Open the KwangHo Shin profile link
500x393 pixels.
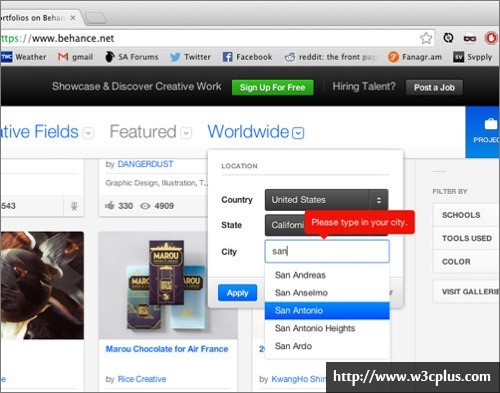pos(299,379)
